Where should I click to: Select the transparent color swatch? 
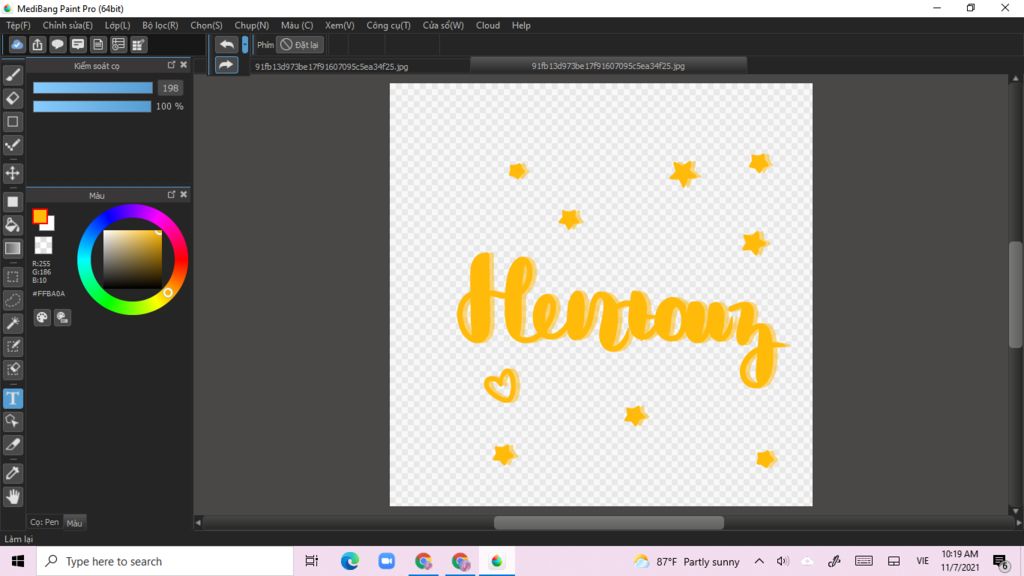(x=43, y=246)
